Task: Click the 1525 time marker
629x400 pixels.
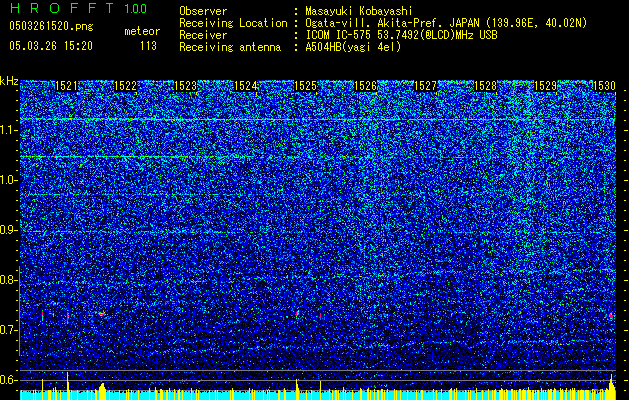Action: pyautogui.click(x=305, y=86)
